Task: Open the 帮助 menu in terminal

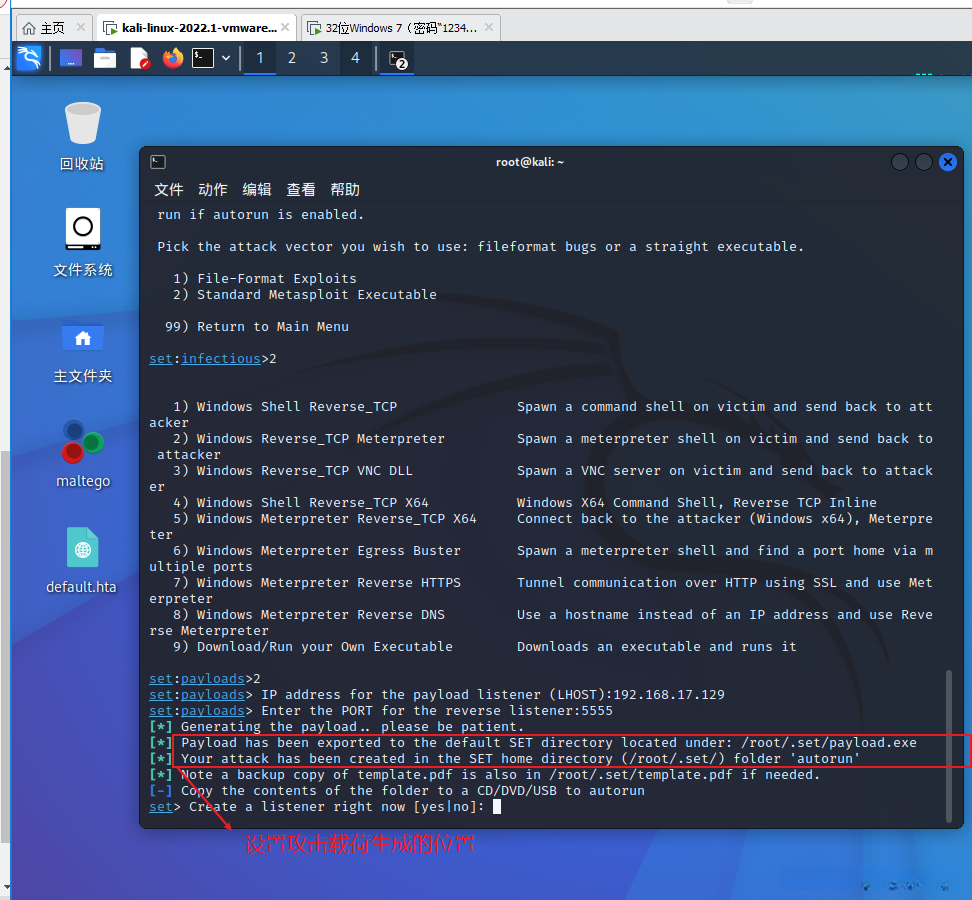Action: click(345, 190)
